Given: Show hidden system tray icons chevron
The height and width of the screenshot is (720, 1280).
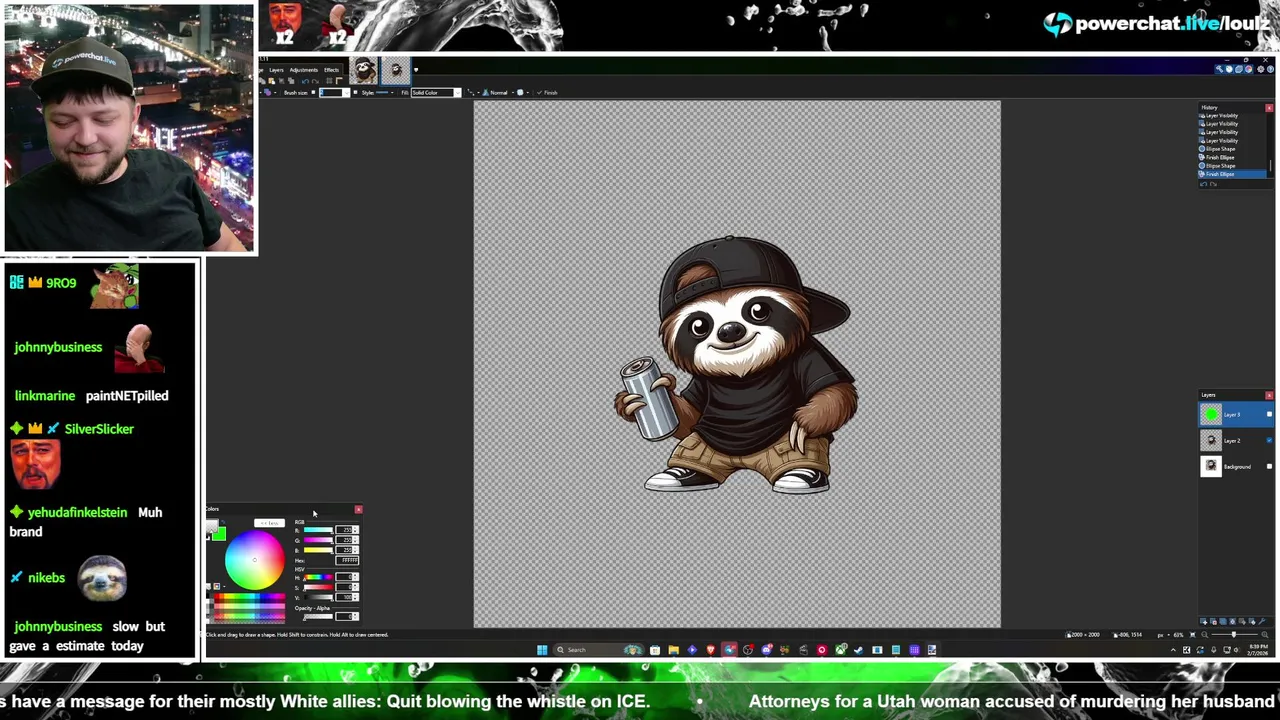Looking at the screenshot, I should click(x=1173, y=650).
